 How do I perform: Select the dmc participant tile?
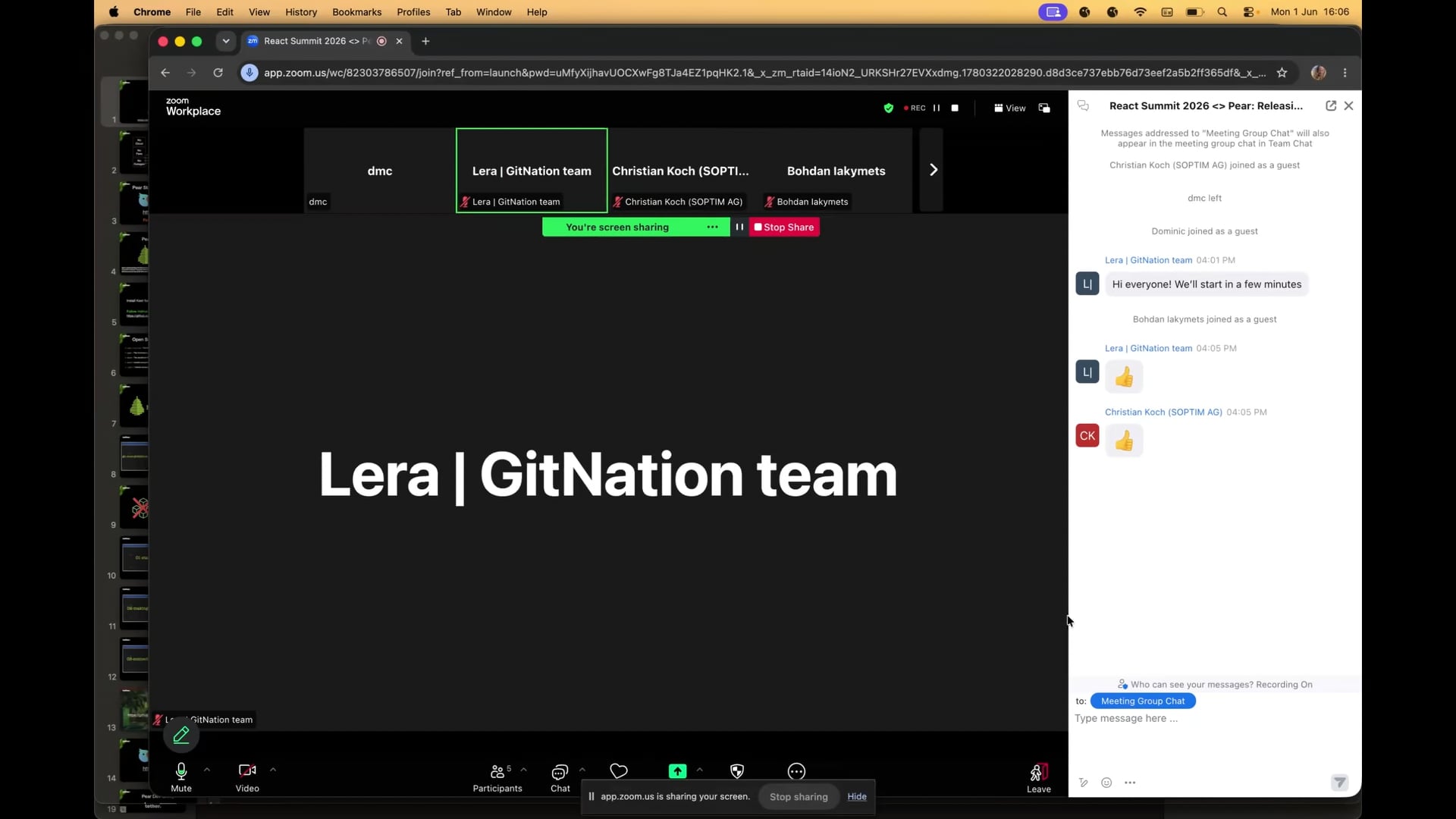380,171
